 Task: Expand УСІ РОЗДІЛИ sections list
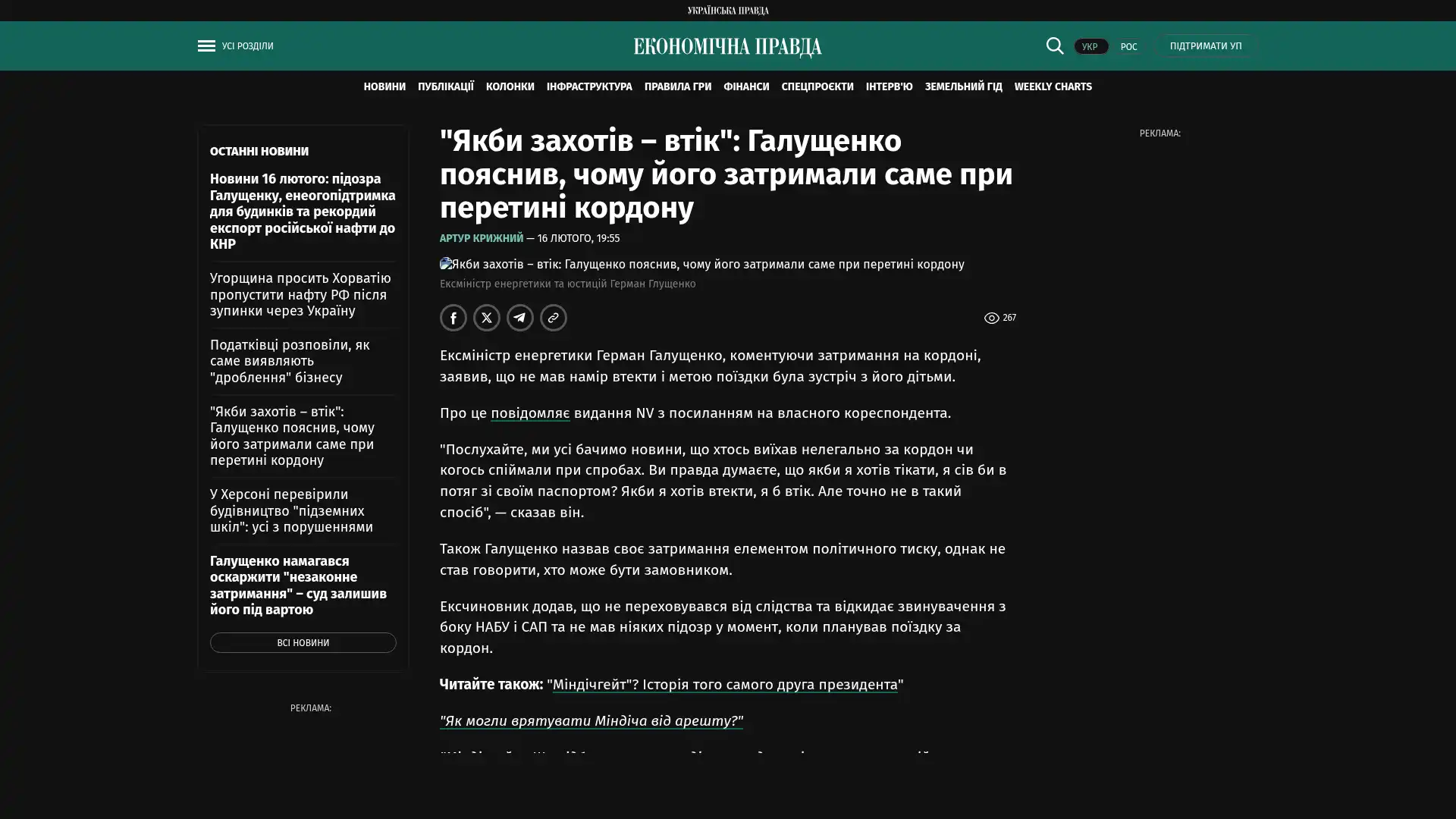click(247, 46)
